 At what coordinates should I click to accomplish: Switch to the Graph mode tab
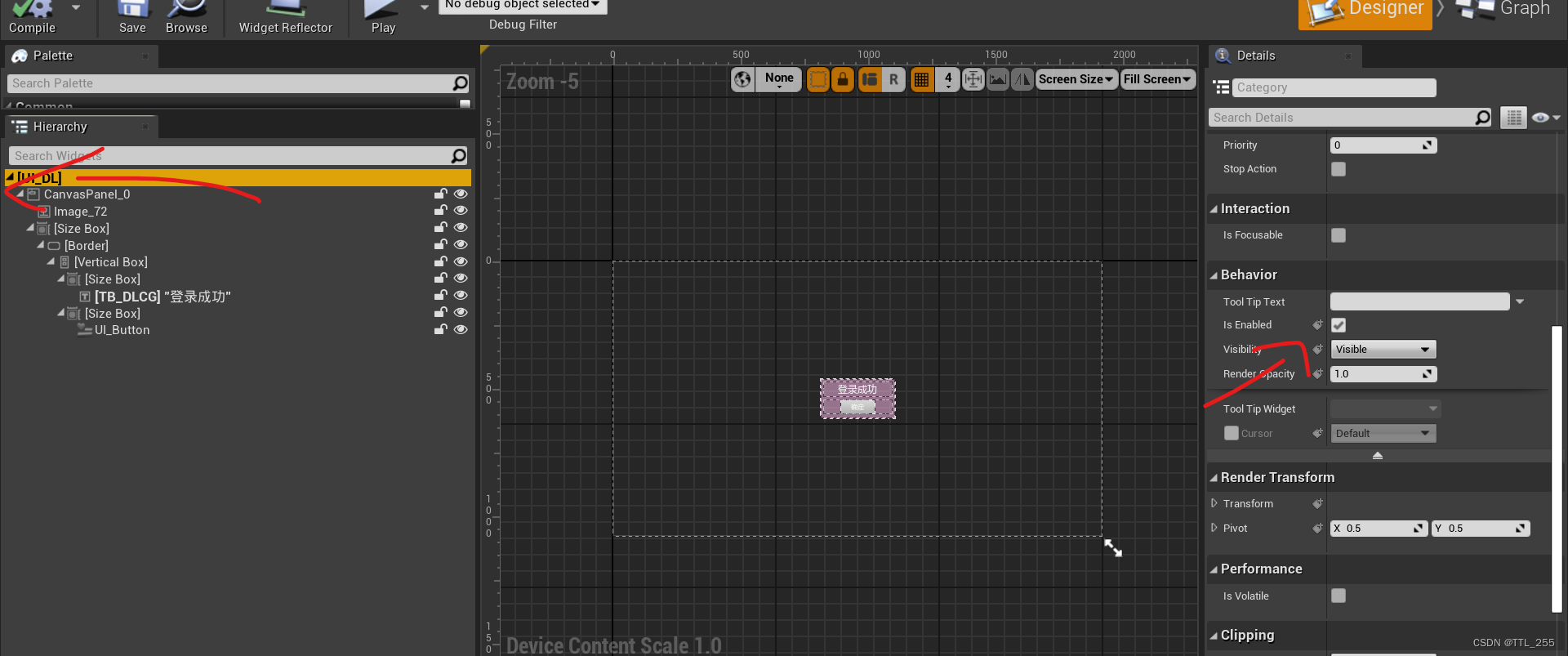tap(1504, 11)
